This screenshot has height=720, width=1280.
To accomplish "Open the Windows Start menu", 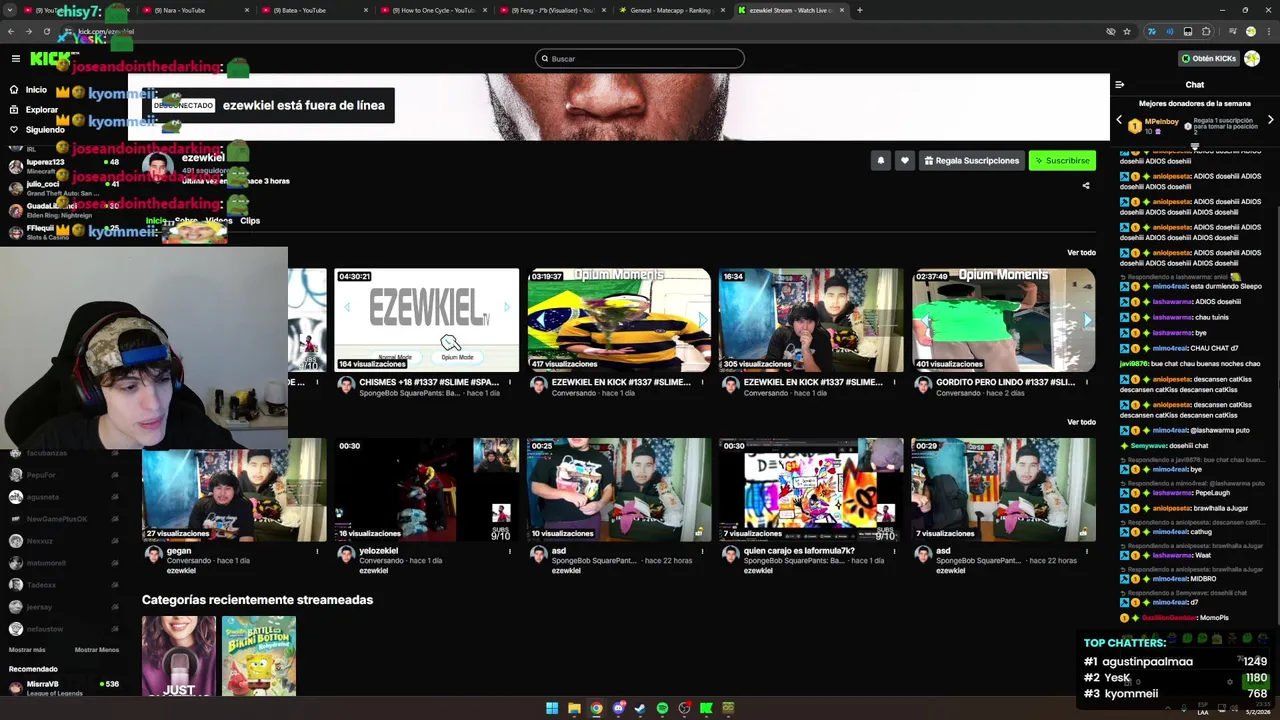I will (x=552, y=708).
